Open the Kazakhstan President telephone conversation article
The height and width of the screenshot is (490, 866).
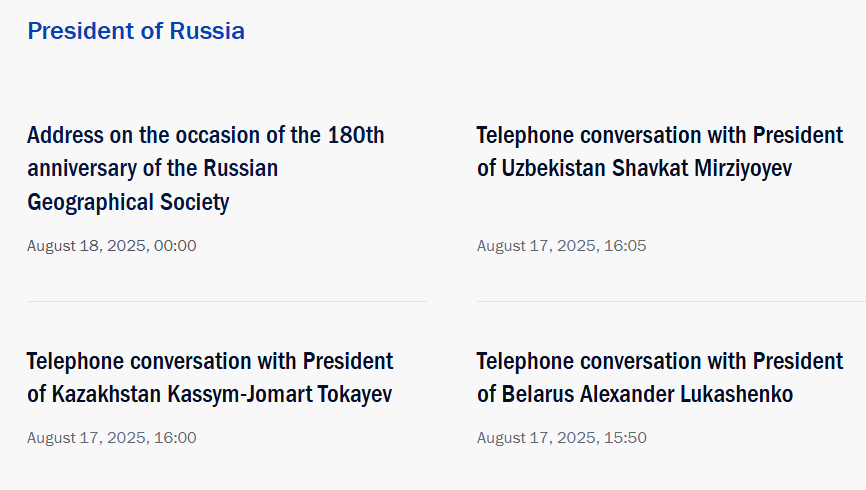[209, 377]
